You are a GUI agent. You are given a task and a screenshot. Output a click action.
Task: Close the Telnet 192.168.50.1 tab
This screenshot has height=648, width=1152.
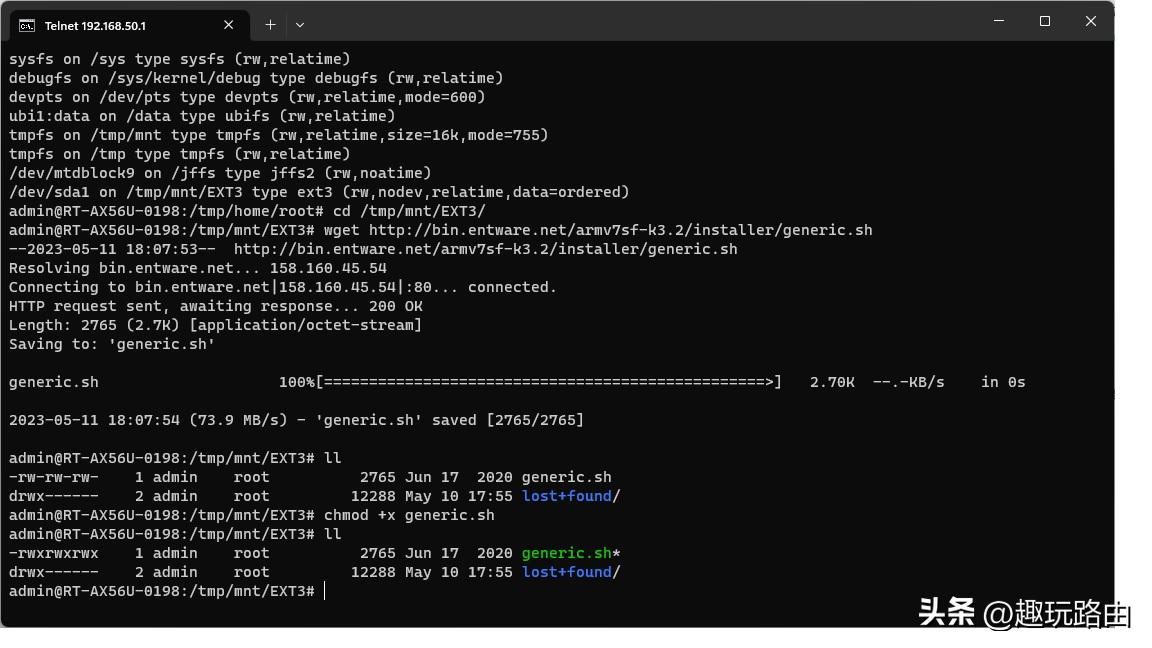[x=229, y=25]
